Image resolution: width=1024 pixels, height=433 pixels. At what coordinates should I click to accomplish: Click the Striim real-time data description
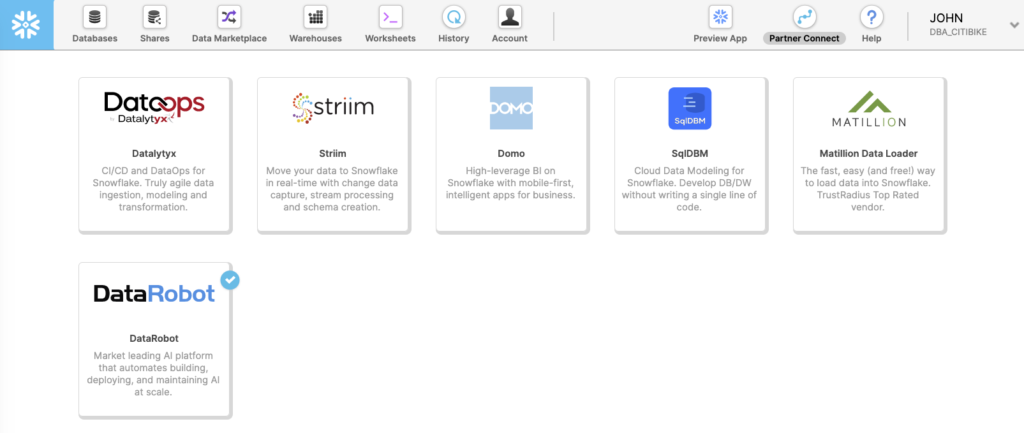pos(333,189)
